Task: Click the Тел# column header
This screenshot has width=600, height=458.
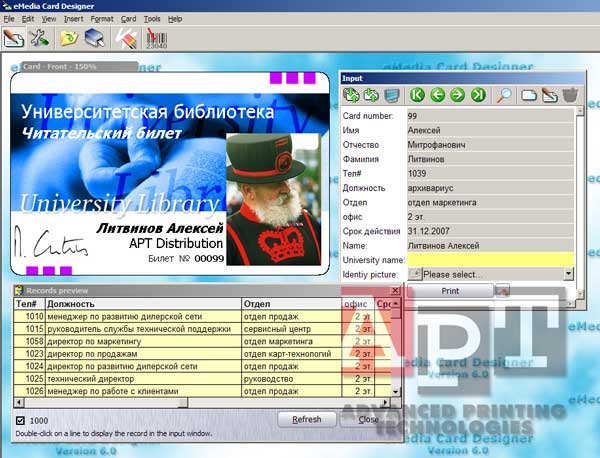Action: (29, 304)
